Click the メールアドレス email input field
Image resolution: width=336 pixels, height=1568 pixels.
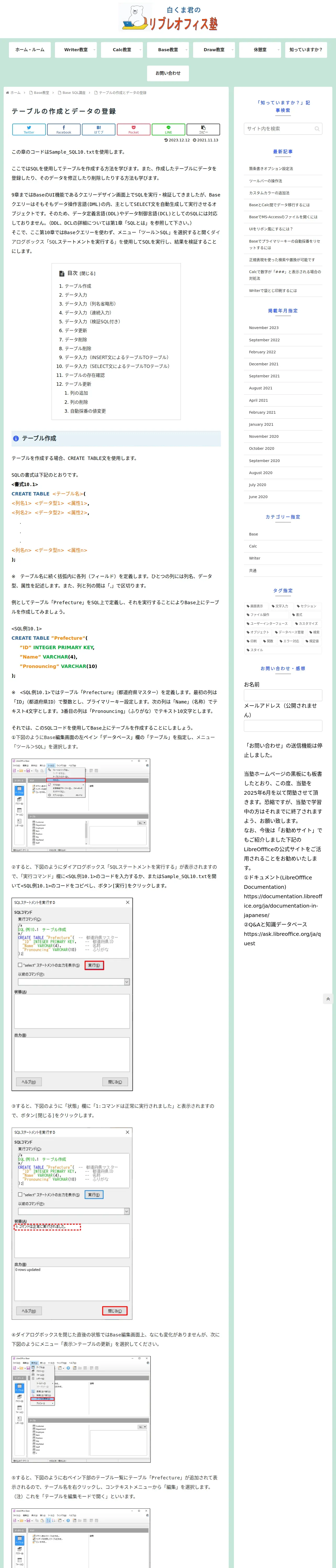tap(283, 725)
